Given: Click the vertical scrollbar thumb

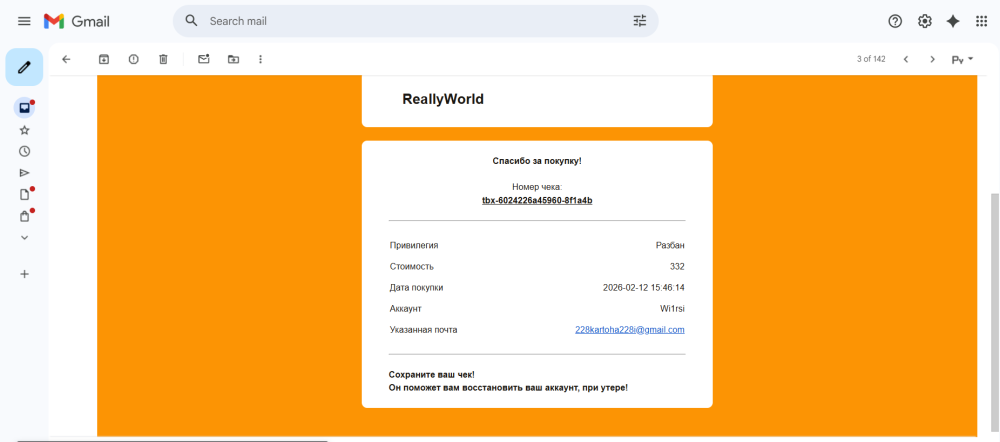Looking at the screenshot, I should pyautogui.click(x=994, y=313).
